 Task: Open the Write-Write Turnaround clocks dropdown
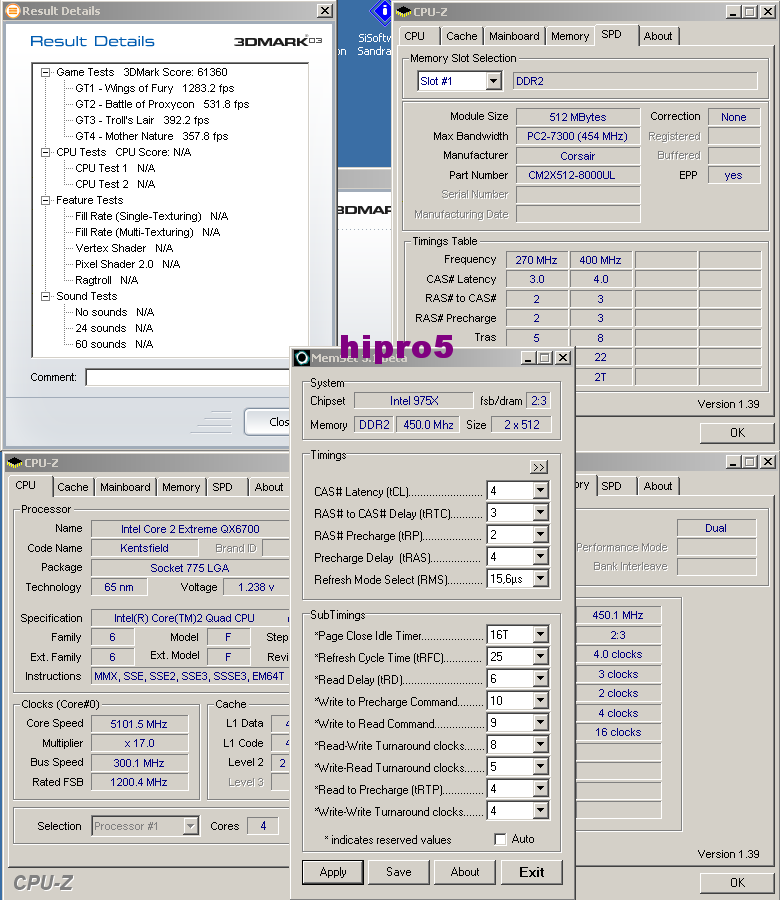pos(540,811)
